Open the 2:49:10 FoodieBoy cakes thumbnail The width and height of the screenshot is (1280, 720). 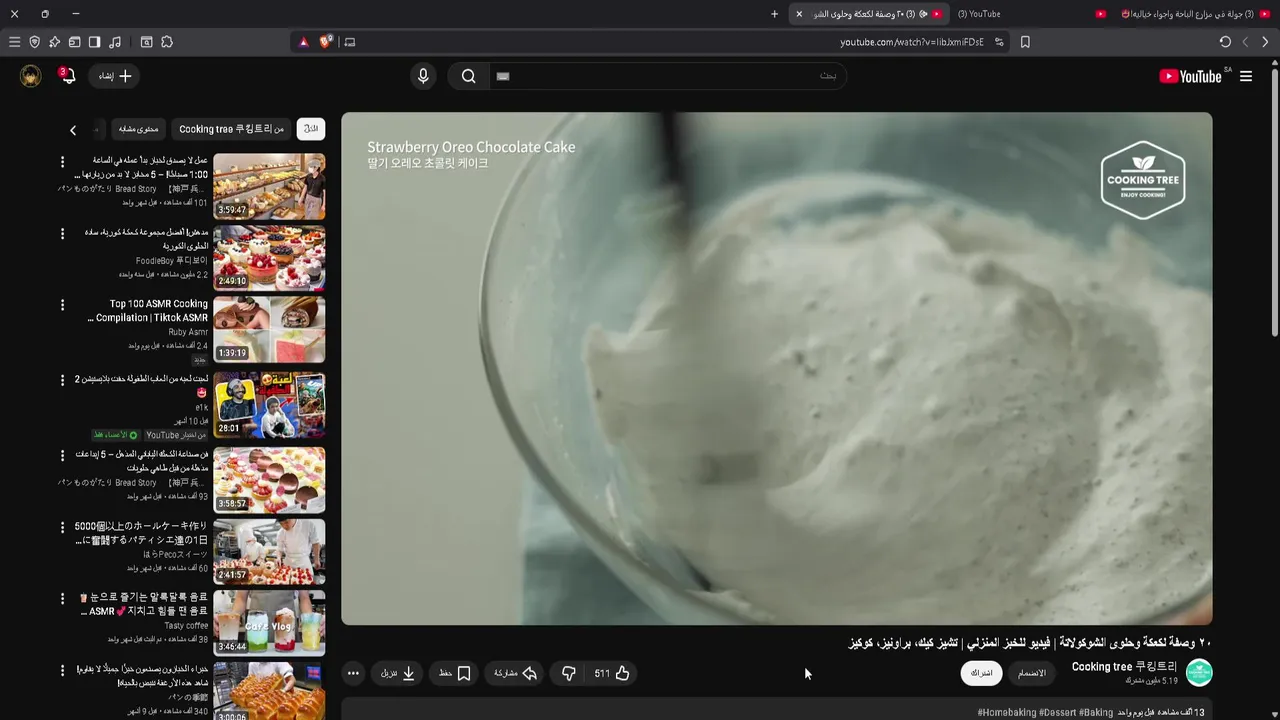(x=269, y=257)
